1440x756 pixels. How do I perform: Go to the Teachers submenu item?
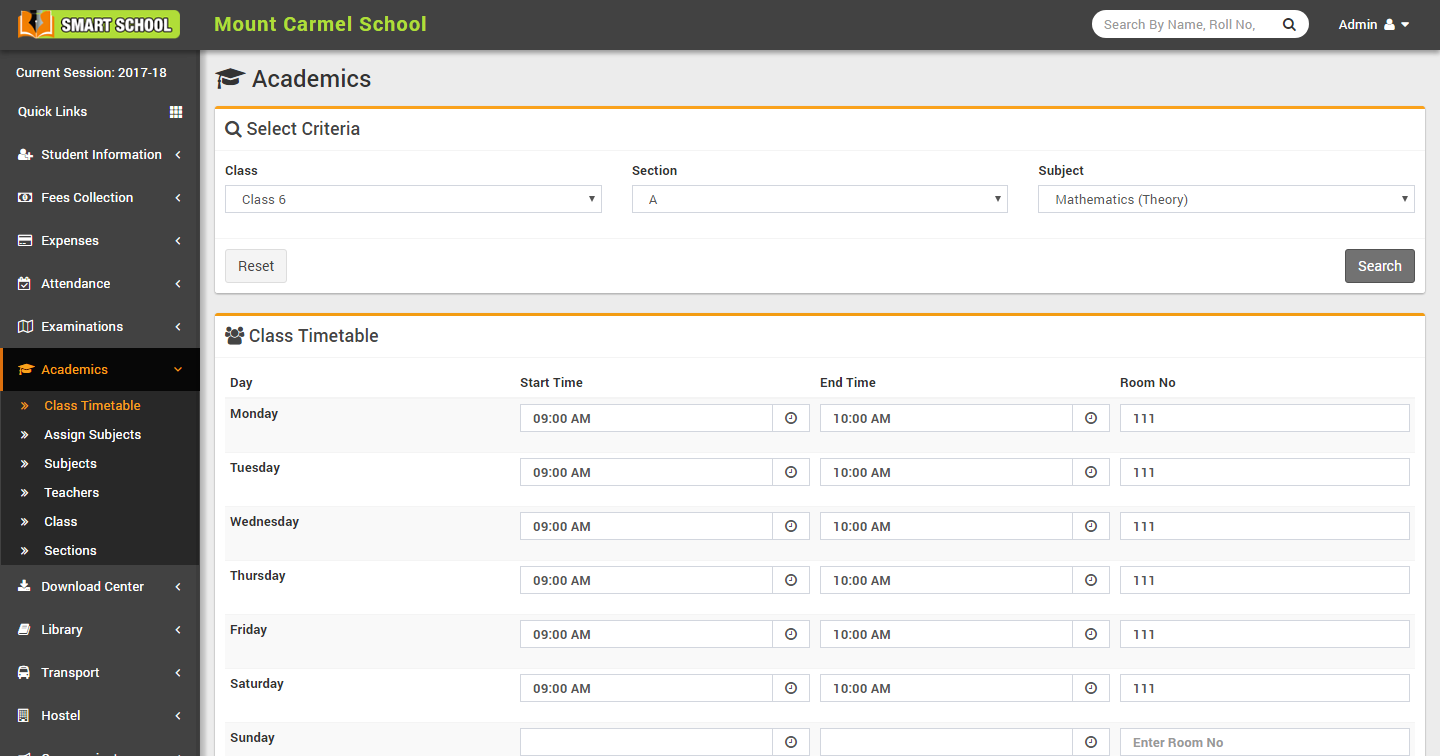[x=71, y=493]
